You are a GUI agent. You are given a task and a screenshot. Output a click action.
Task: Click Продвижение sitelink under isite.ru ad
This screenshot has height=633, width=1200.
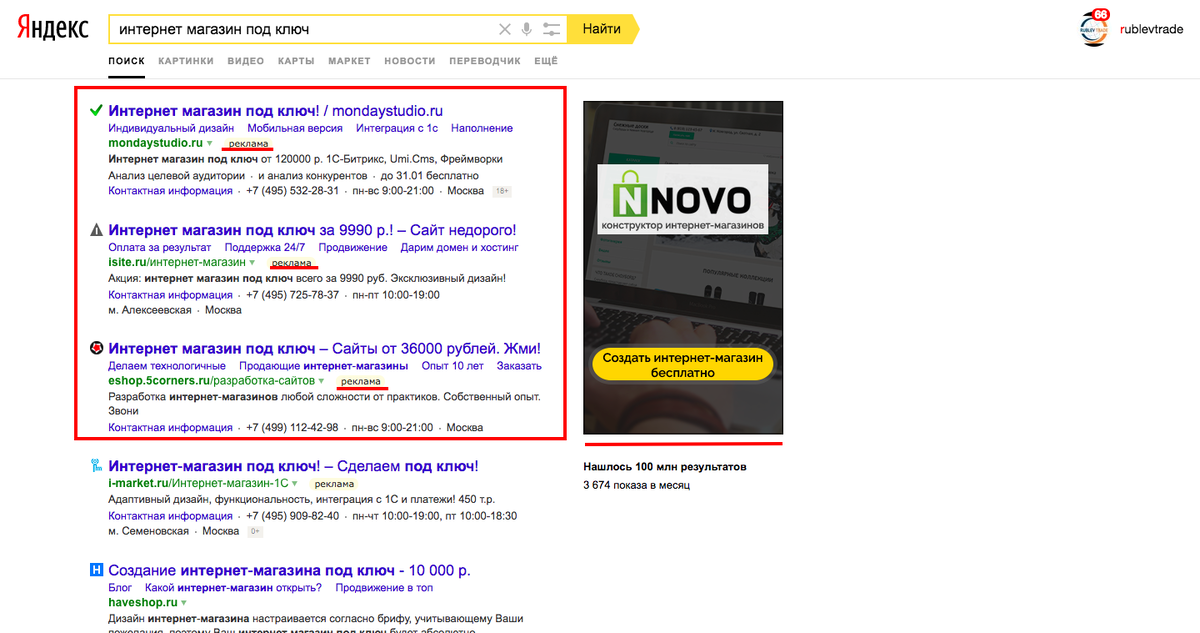[353, 247]
